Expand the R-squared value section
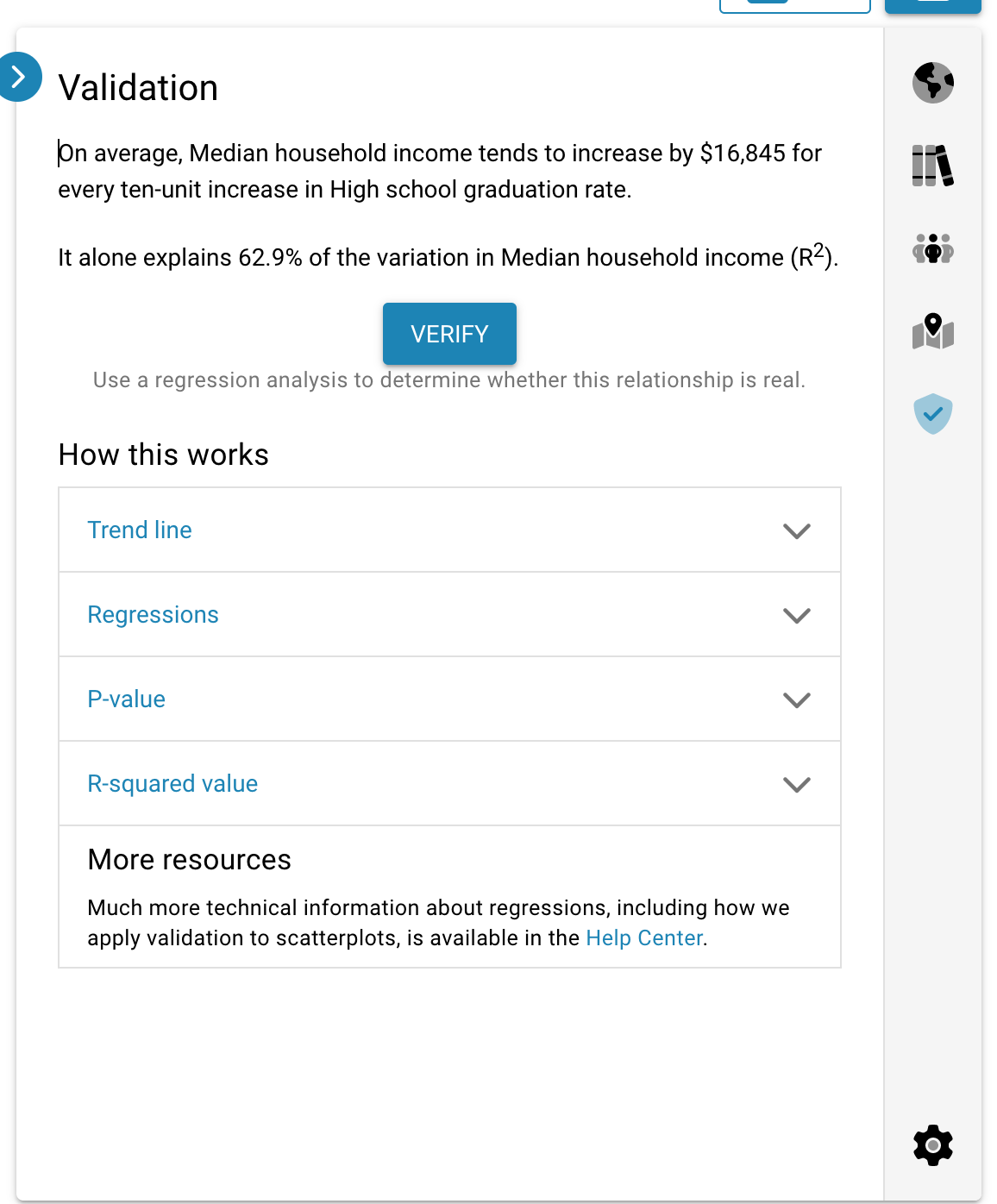The height and width of the screenshot is (1204, 997). pyautogui.click(x=172, y=783)
